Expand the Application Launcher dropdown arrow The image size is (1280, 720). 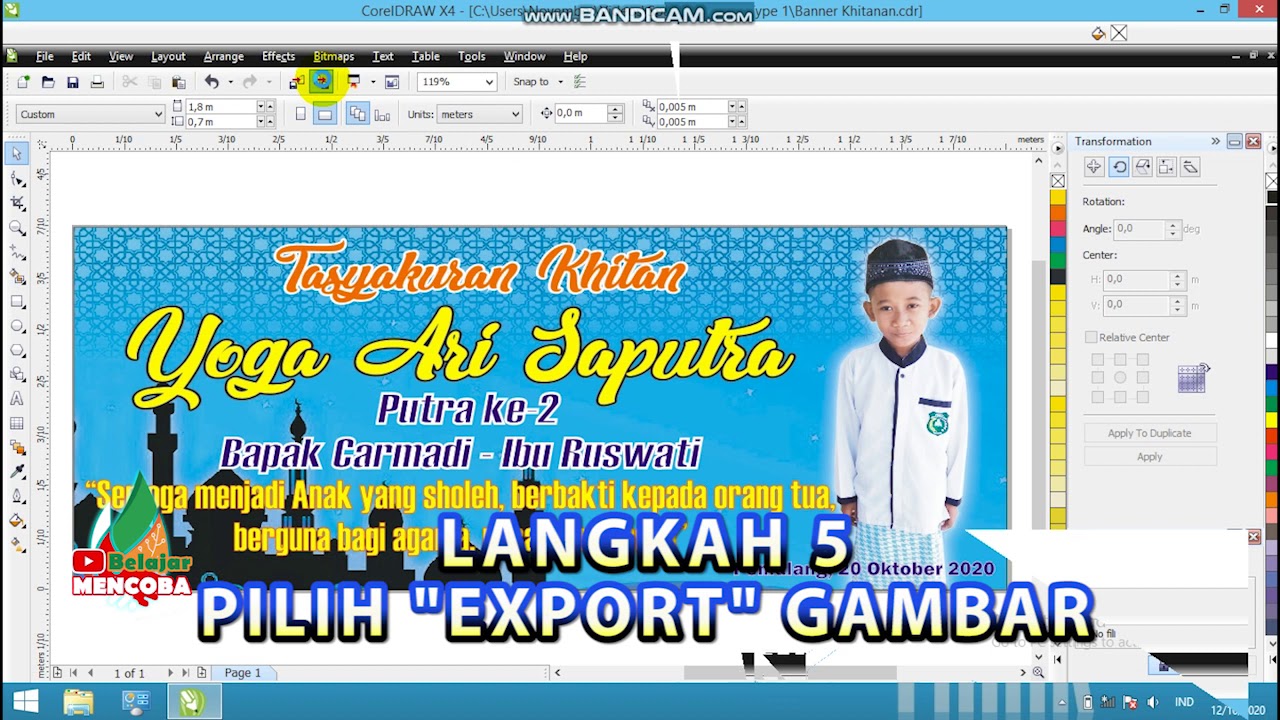pos(372,82)
